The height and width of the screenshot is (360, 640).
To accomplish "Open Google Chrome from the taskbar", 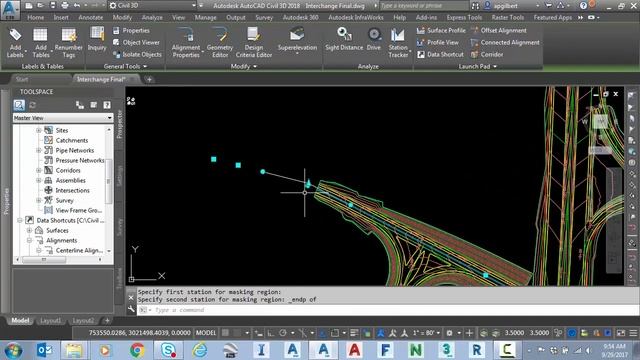I will coord(137,350).
